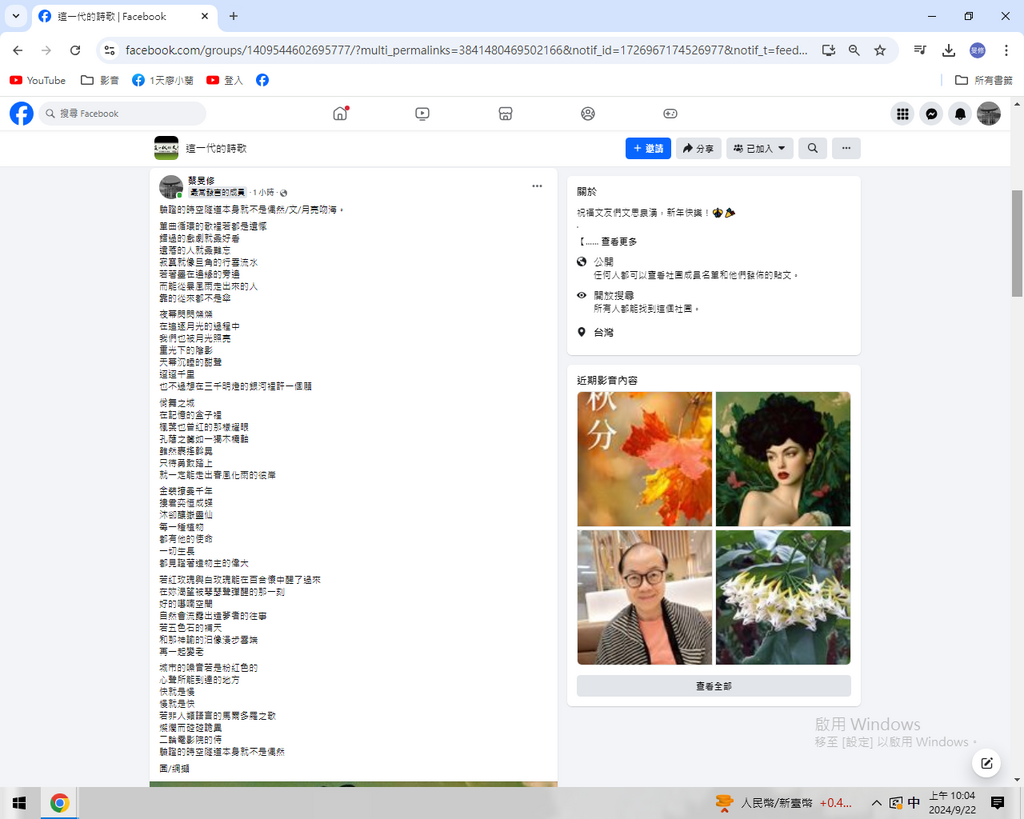Click 查看全部 to view all media
Image resolution: width=1024 pixels, height=819 pixels.
tap(713, 686)
